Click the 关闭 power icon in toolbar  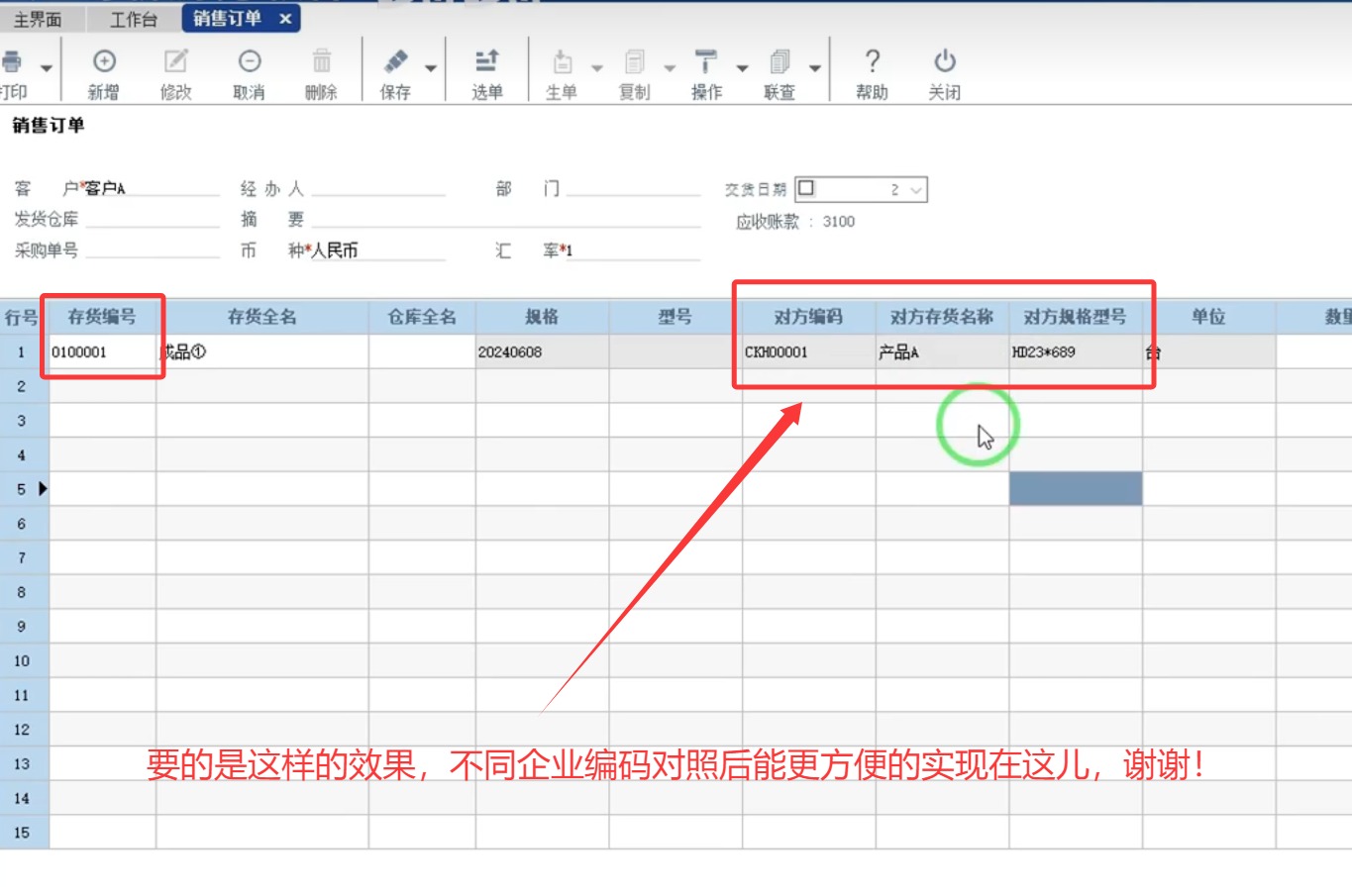point(945,62)
